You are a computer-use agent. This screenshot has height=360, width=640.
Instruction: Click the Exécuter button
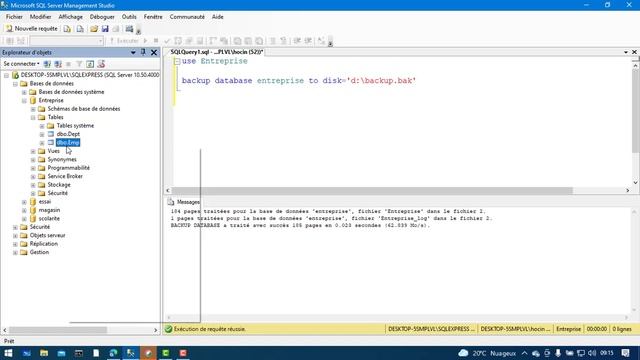tap(124, 41)
